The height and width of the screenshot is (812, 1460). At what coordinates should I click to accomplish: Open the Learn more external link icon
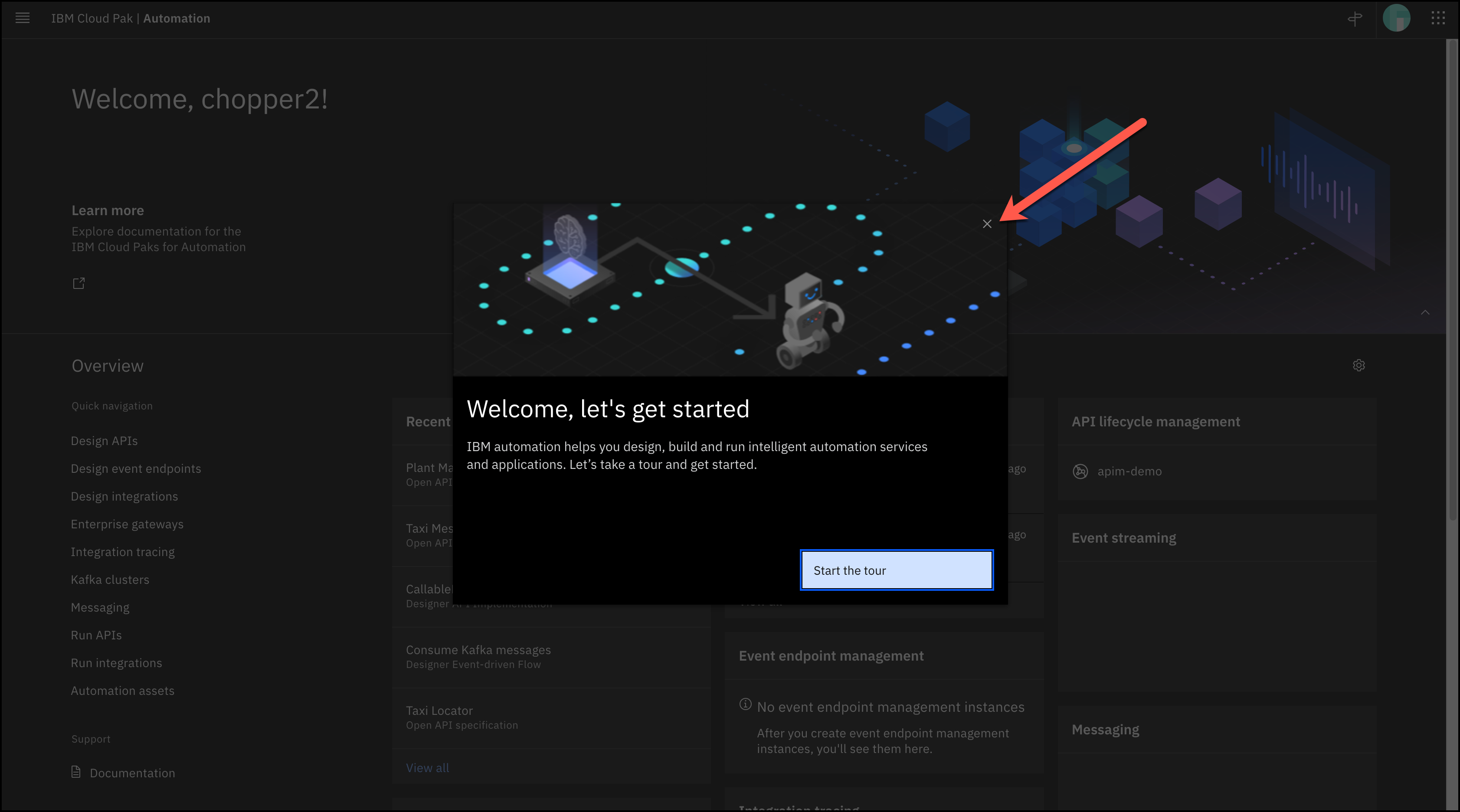pos(79,283)
